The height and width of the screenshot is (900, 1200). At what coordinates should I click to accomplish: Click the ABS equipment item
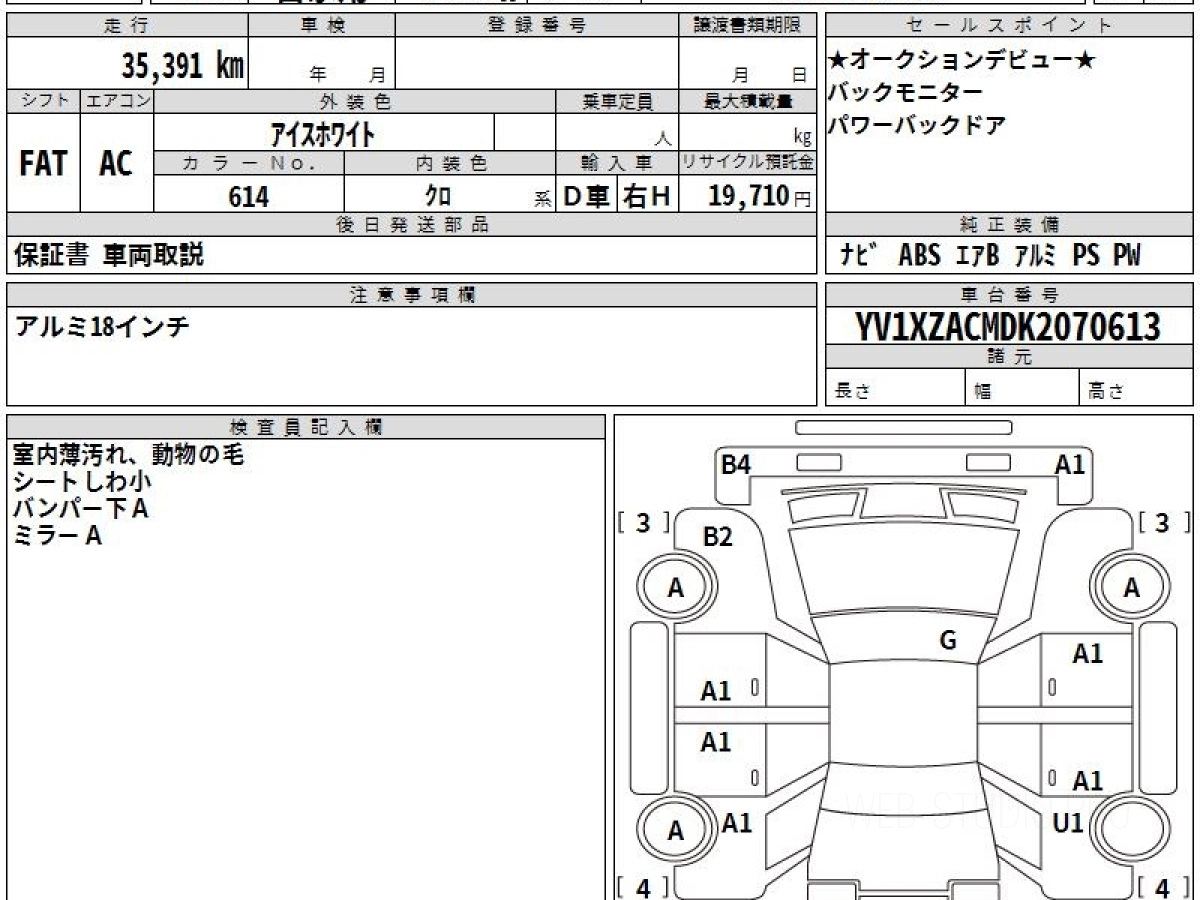coord(918,256)
